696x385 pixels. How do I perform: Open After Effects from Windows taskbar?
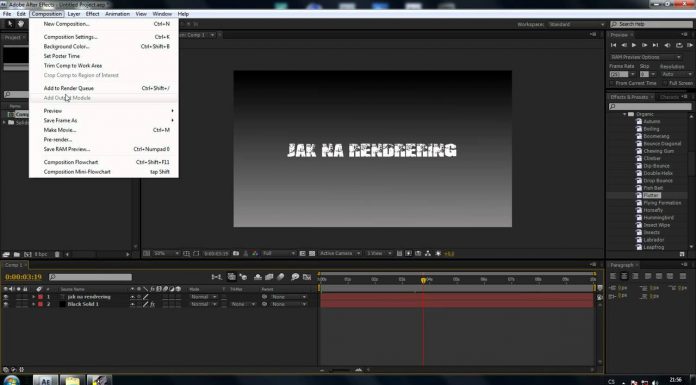click(x=46, y=381)
